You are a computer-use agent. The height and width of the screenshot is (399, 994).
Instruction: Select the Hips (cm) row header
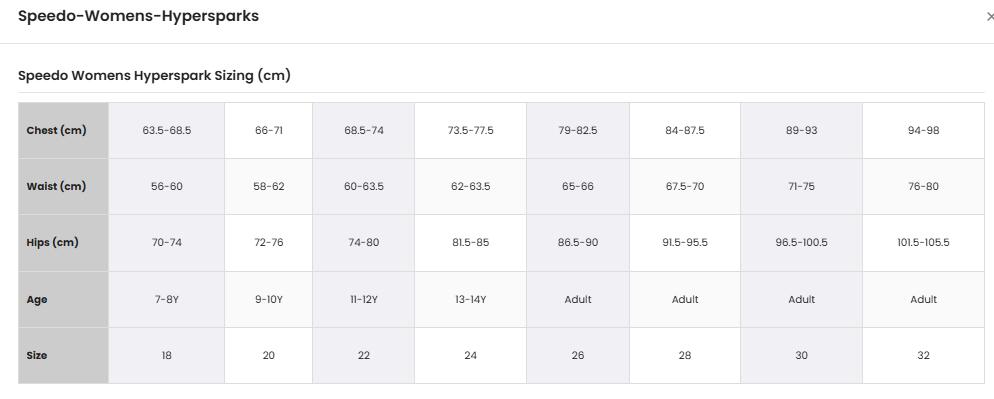pos(63,242)
